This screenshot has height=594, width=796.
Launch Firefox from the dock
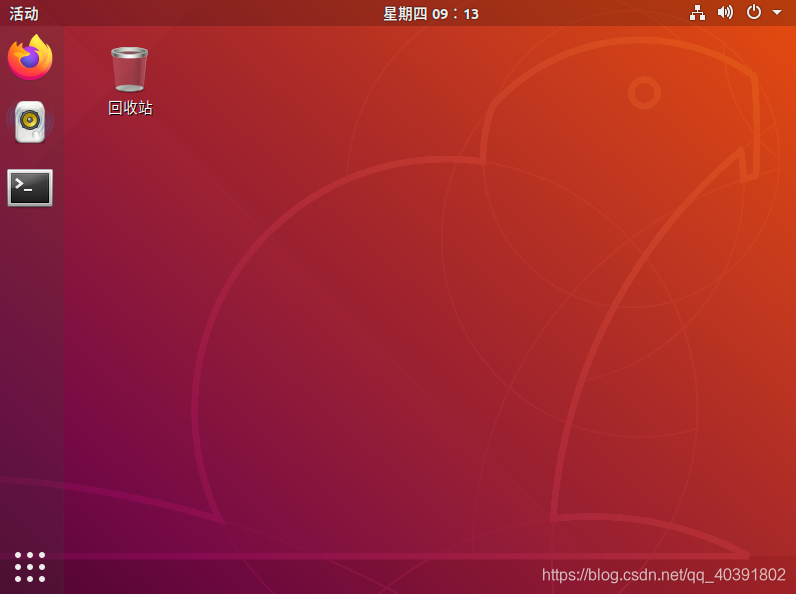(30, 57)
